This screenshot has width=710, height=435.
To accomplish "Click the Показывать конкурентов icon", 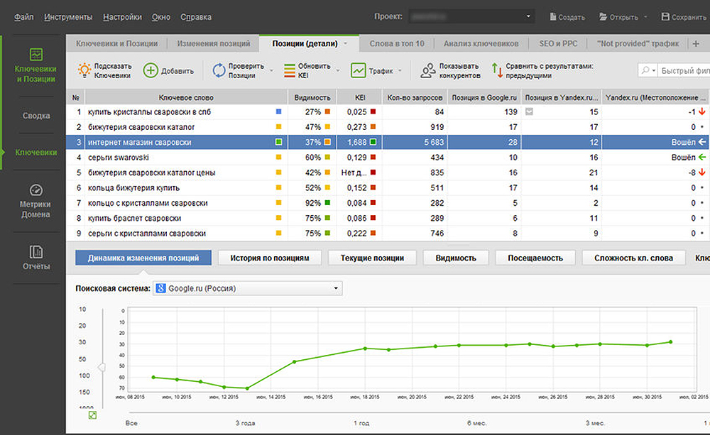I will click(x=429, y=71).
